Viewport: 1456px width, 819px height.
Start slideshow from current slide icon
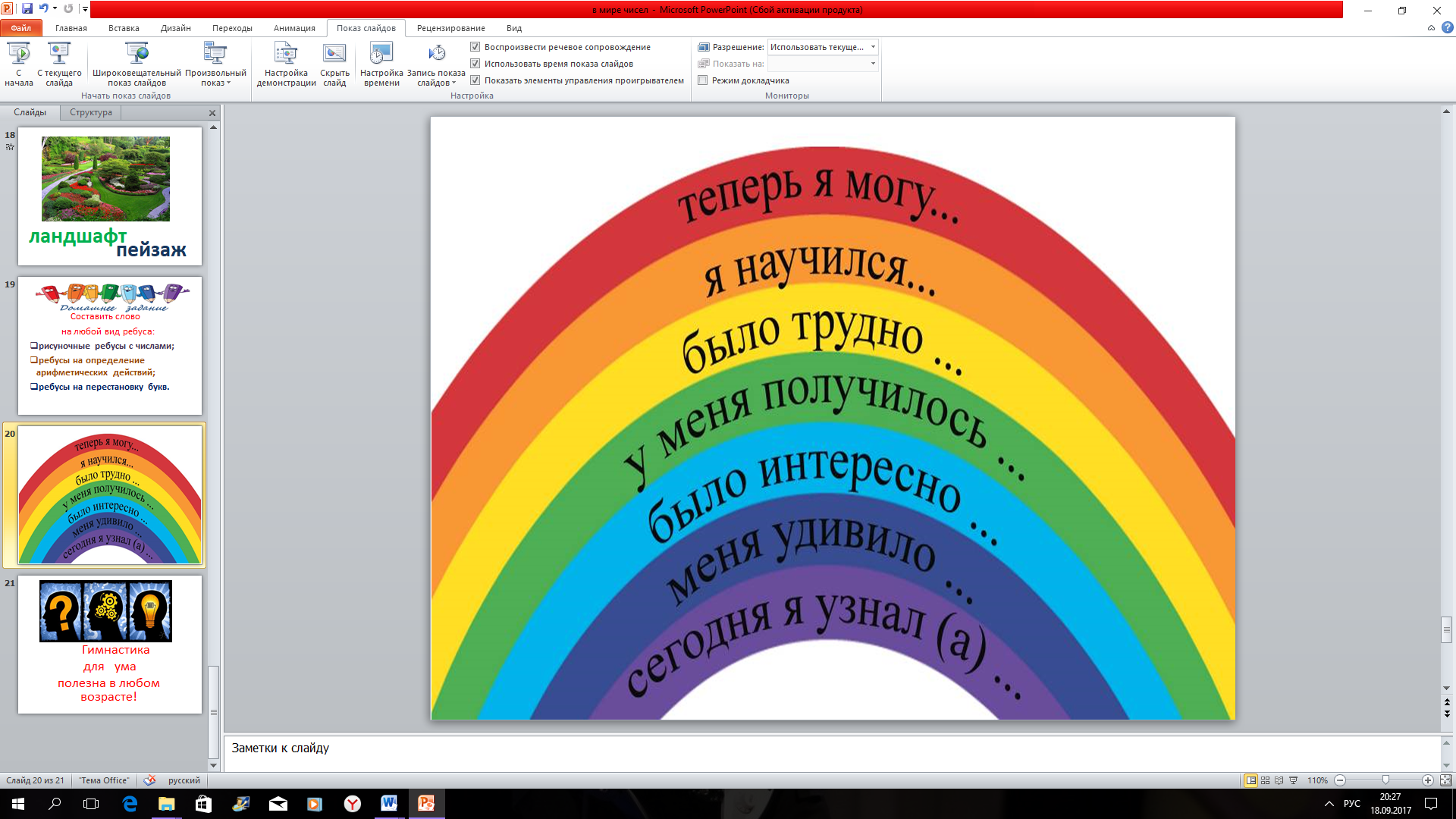pyautogui.click(x=59, y=53)
